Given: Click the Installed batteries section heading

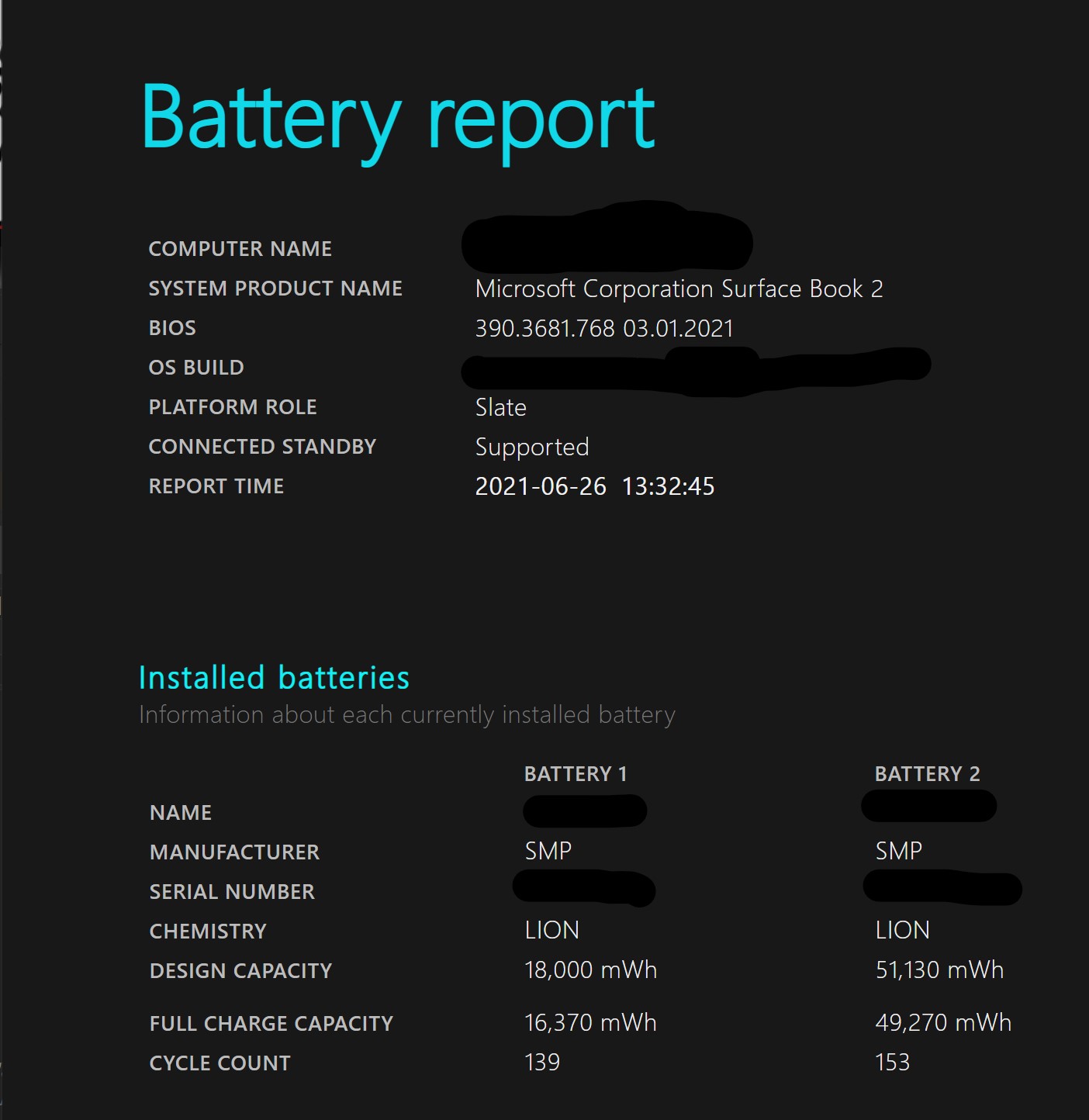Looking at the screenshot, I should tap(274, 678).
